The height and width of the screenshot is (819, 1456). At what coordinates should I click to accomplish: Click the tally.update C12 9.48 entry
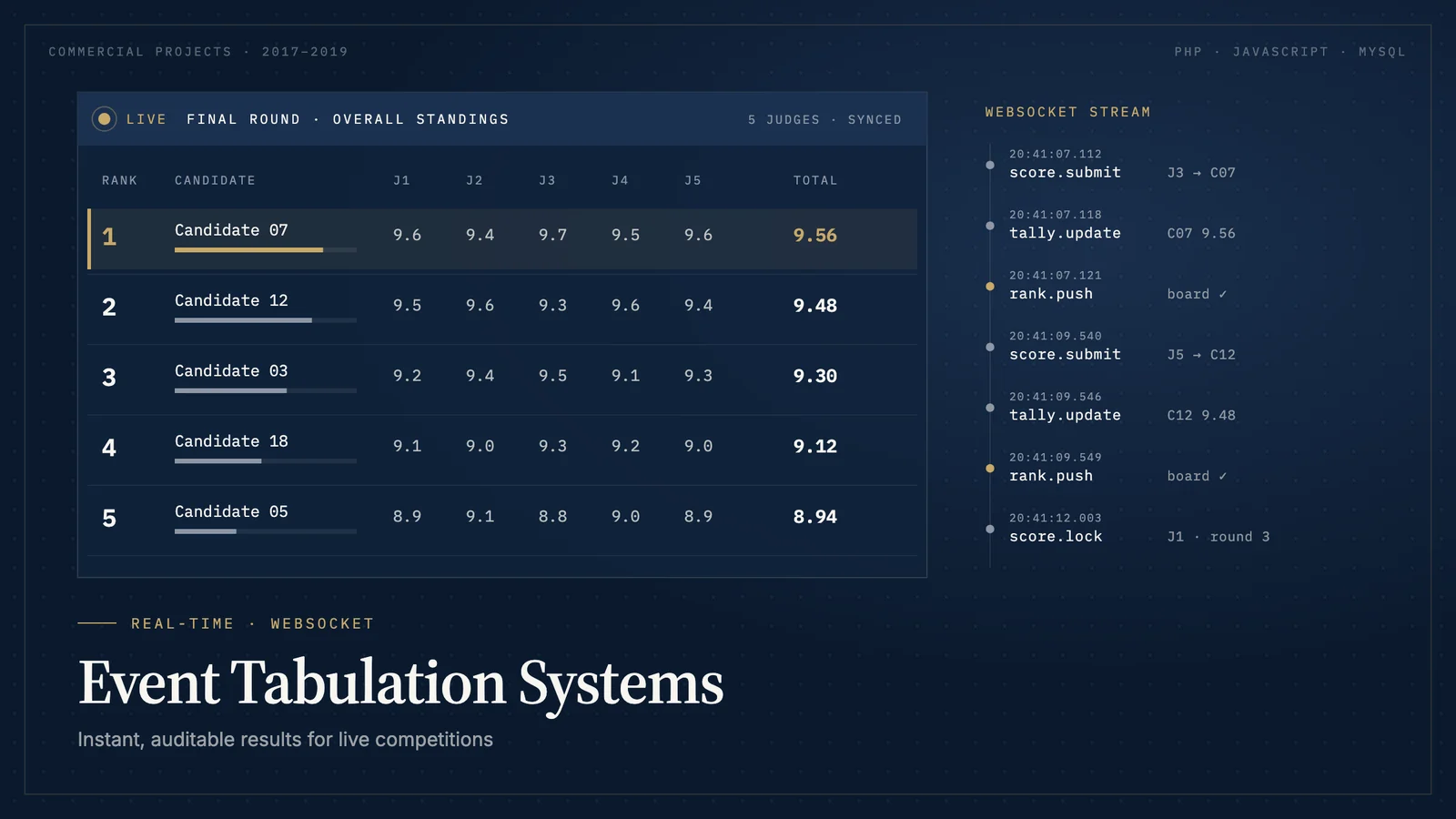tap(1122, 408)
